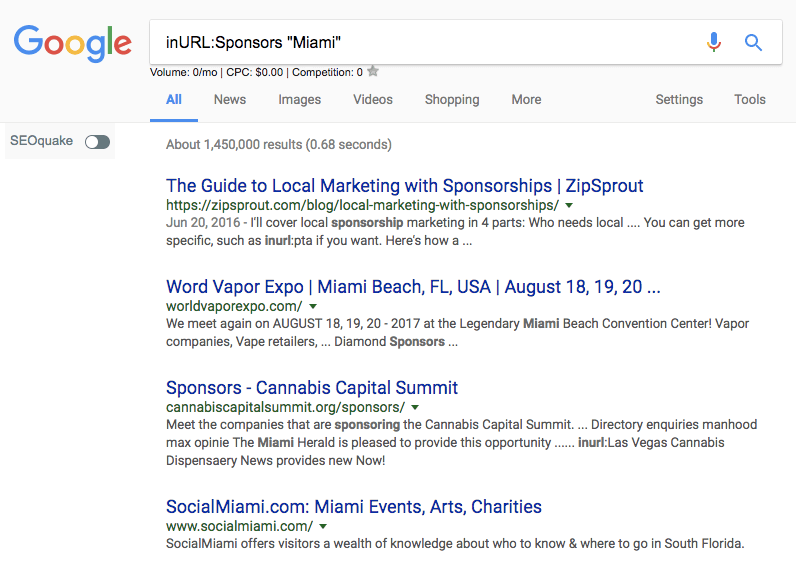
Task: Select the All search tab
Action: pyautogui.click(x=174, y=99)
